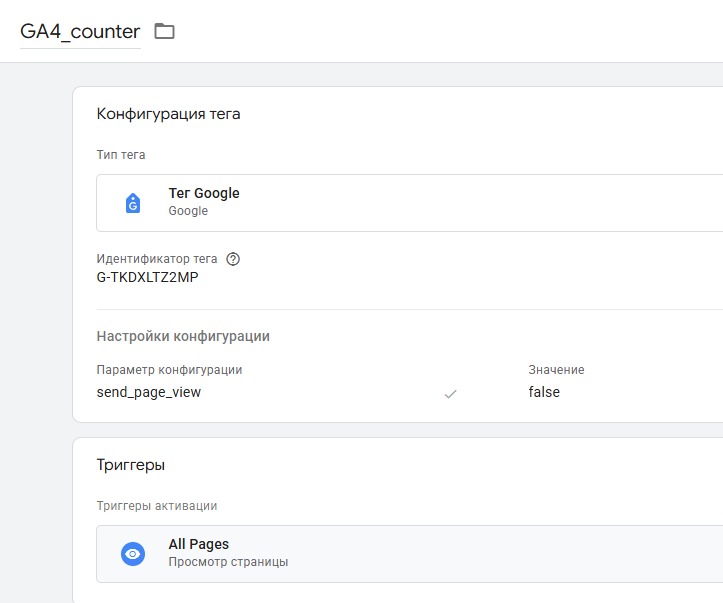
Task: Open help icon for Идентификатор тега
Action: [233, 259]
